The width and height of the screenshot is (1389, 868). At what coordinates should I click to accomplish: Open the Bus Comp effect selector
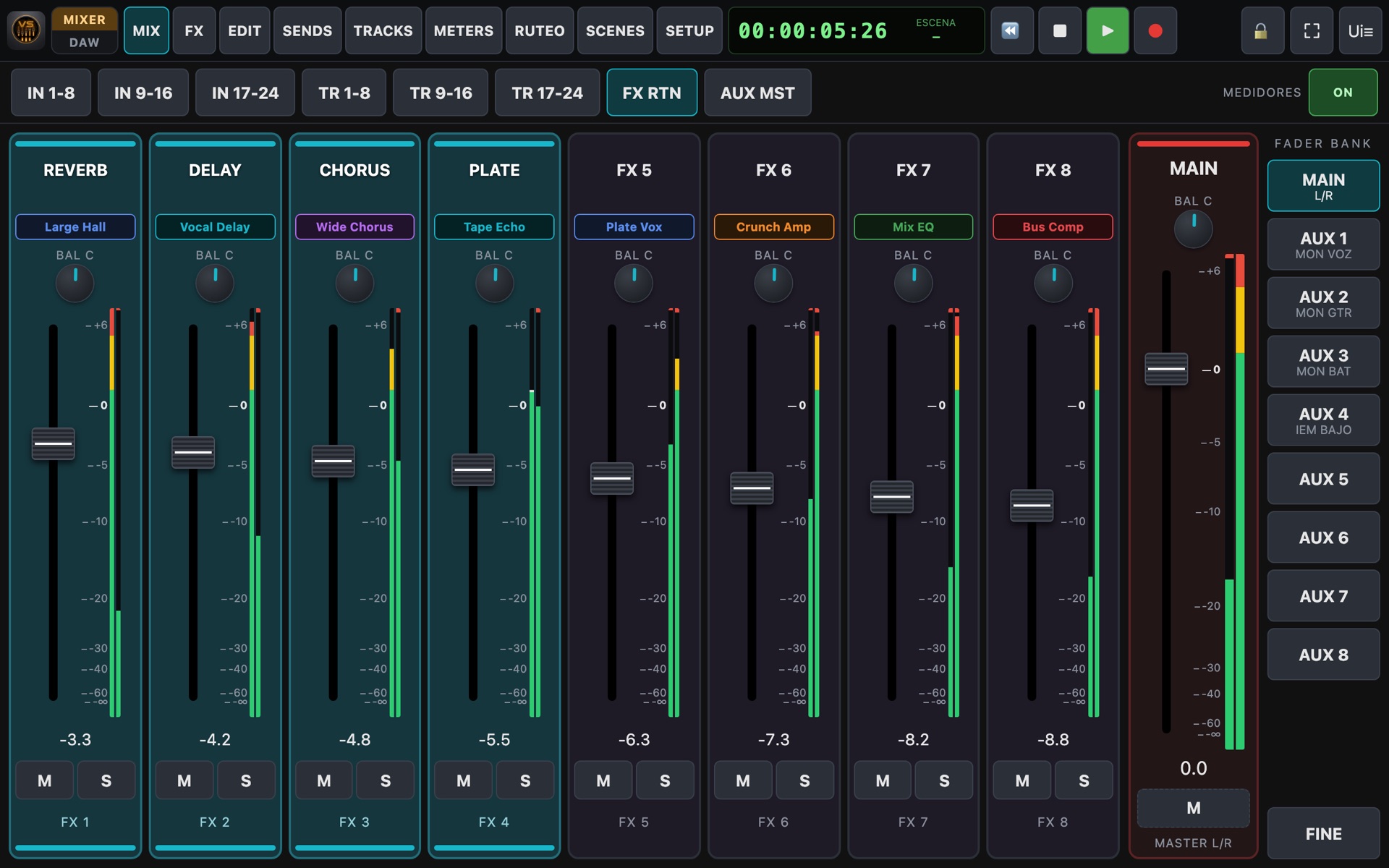point(1053,226)
